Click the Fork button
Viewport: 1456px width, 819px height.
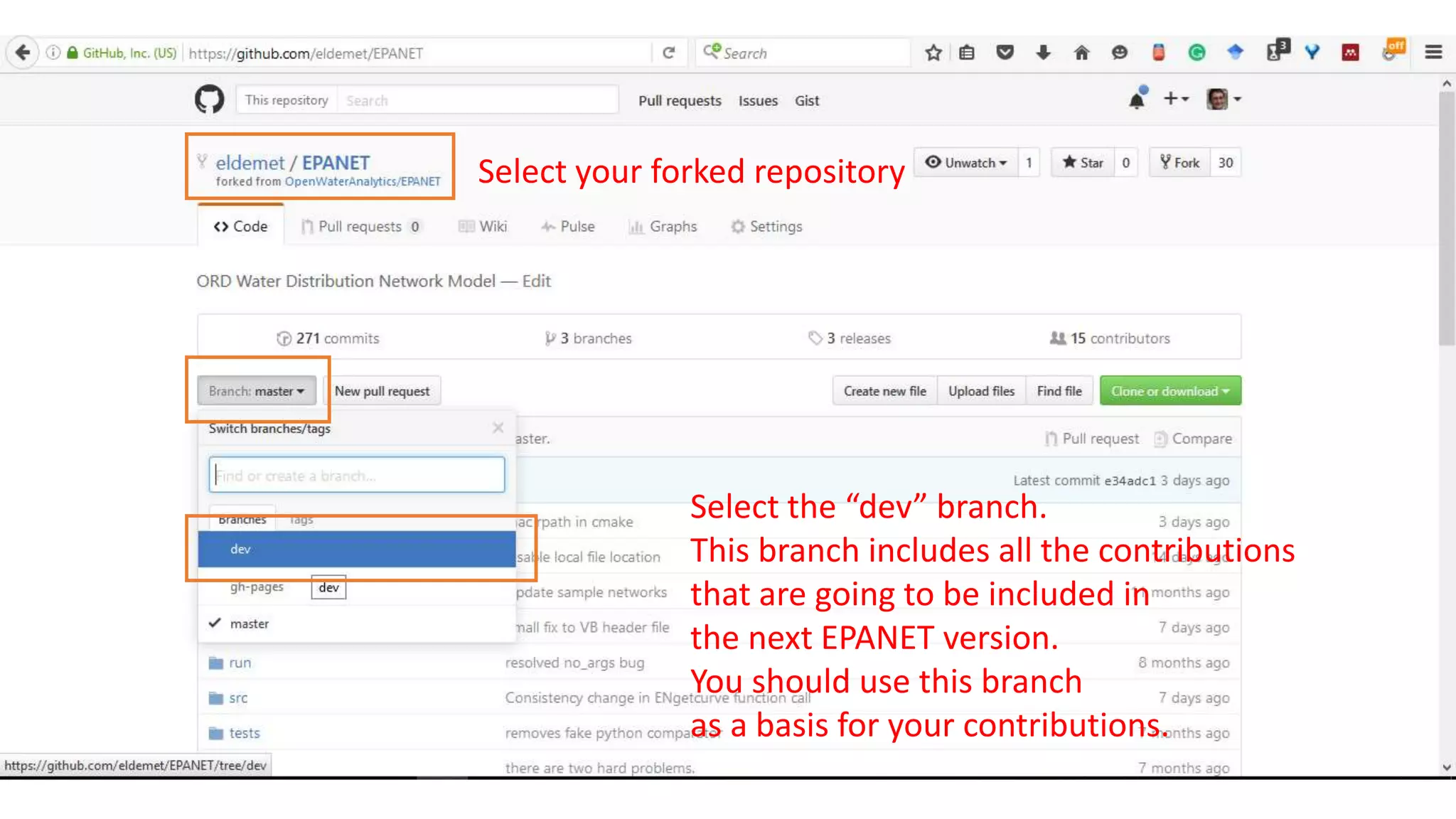tap(1179, 162)
